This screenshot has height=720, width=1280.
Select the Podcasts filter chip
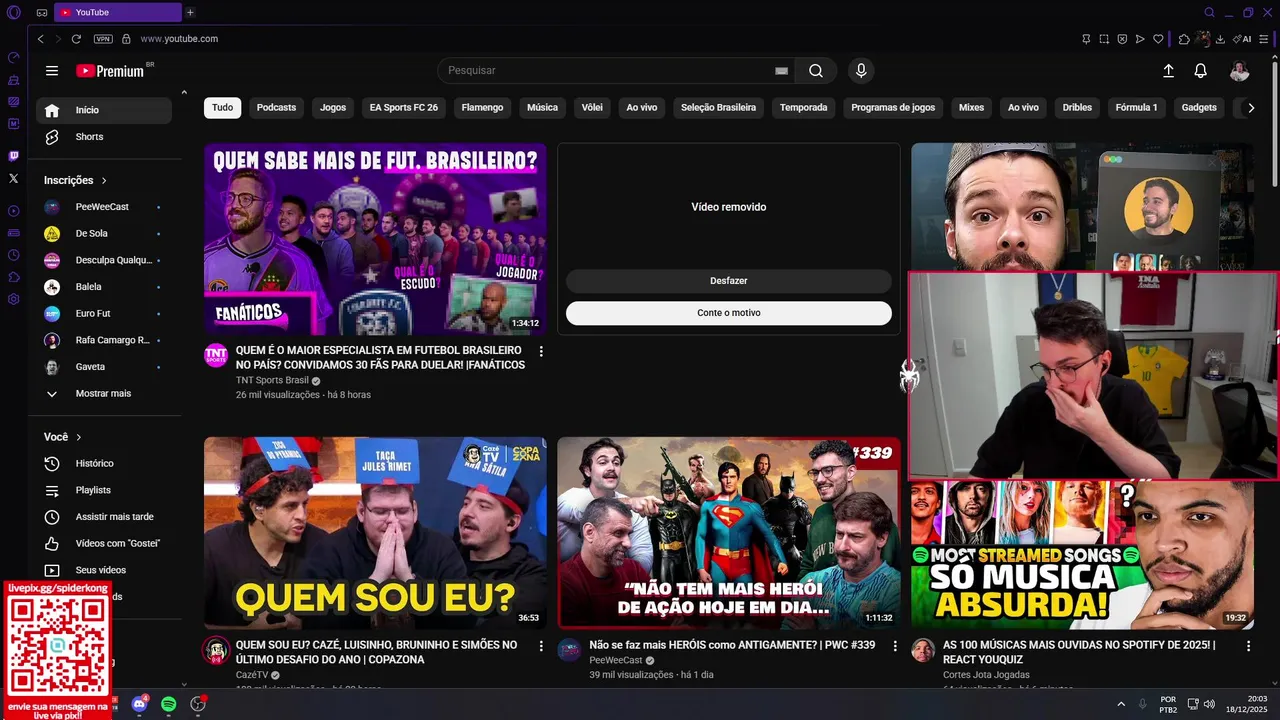point(276,108)
